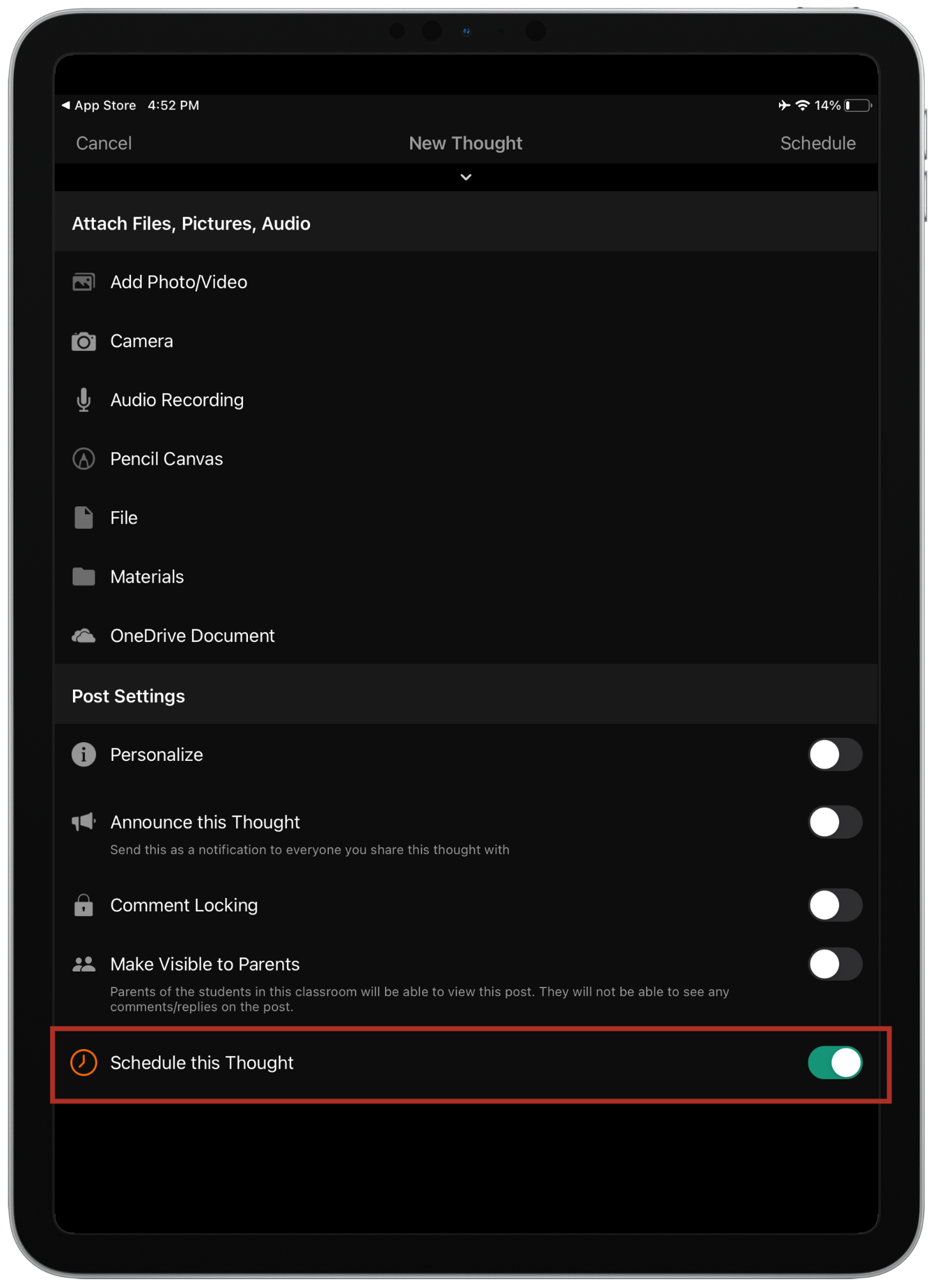Screen dimensions: 933x1288
Task: Collapse the panel with the down chevron
Action: click(466, 177)
